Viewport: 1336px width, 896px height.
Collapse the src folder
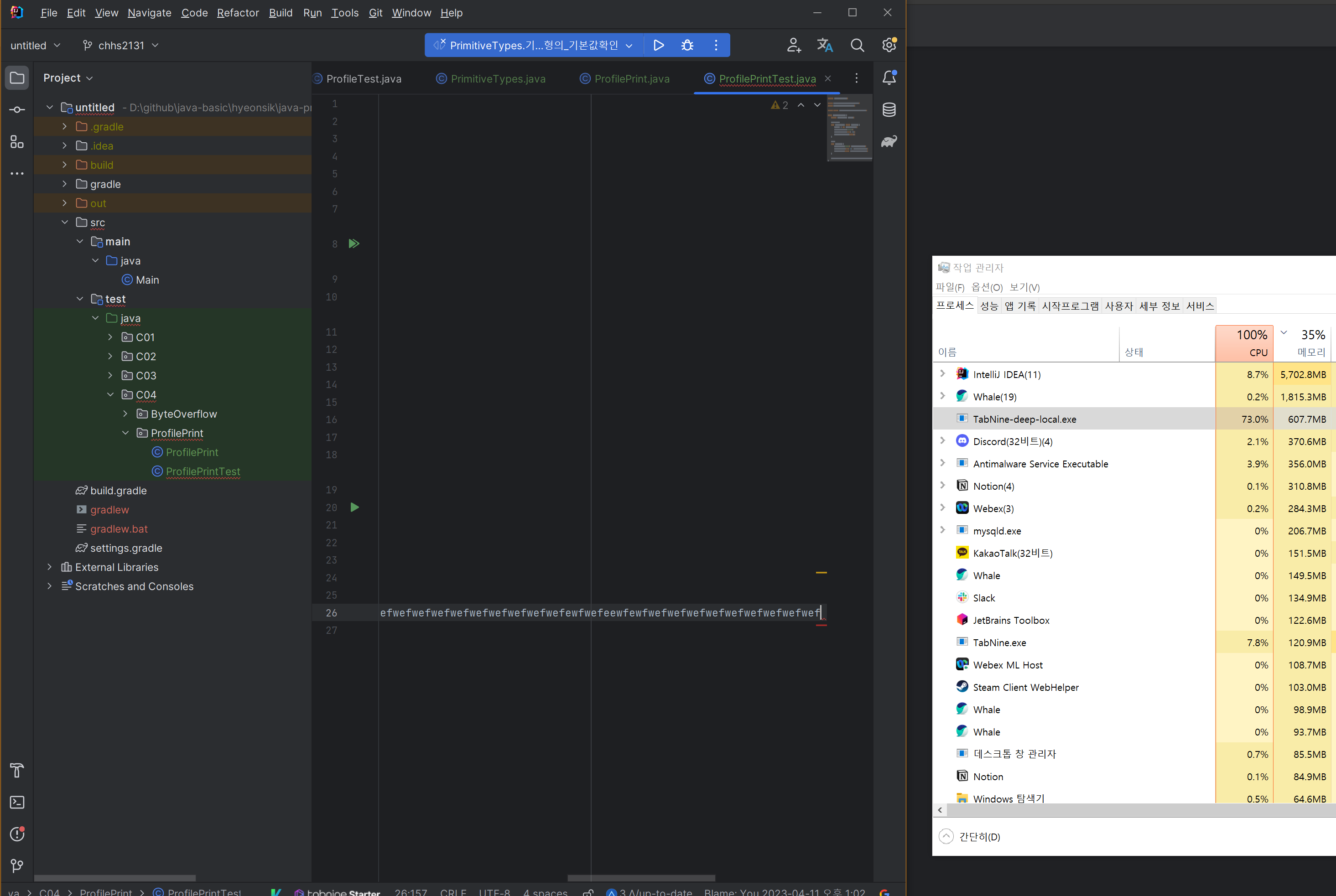click(65, 222)
